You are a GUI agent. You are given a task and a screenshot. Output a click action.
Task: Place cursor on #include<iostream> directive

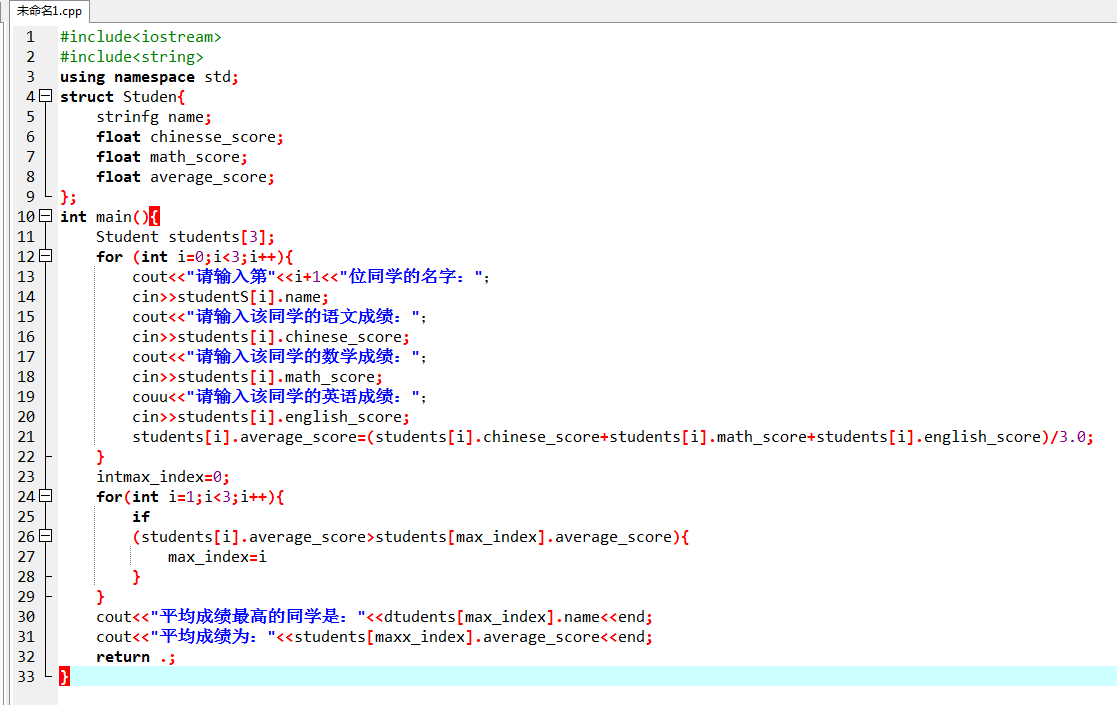pos(140,37)
